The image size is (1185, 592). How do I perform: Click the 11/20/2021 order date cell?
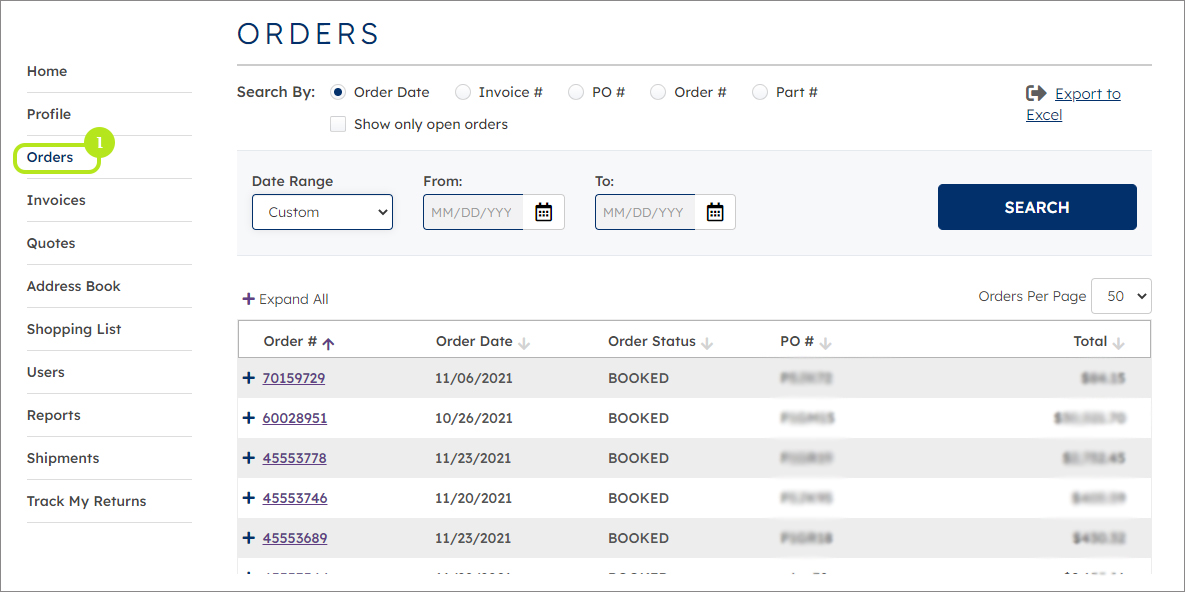coord(474,498)
